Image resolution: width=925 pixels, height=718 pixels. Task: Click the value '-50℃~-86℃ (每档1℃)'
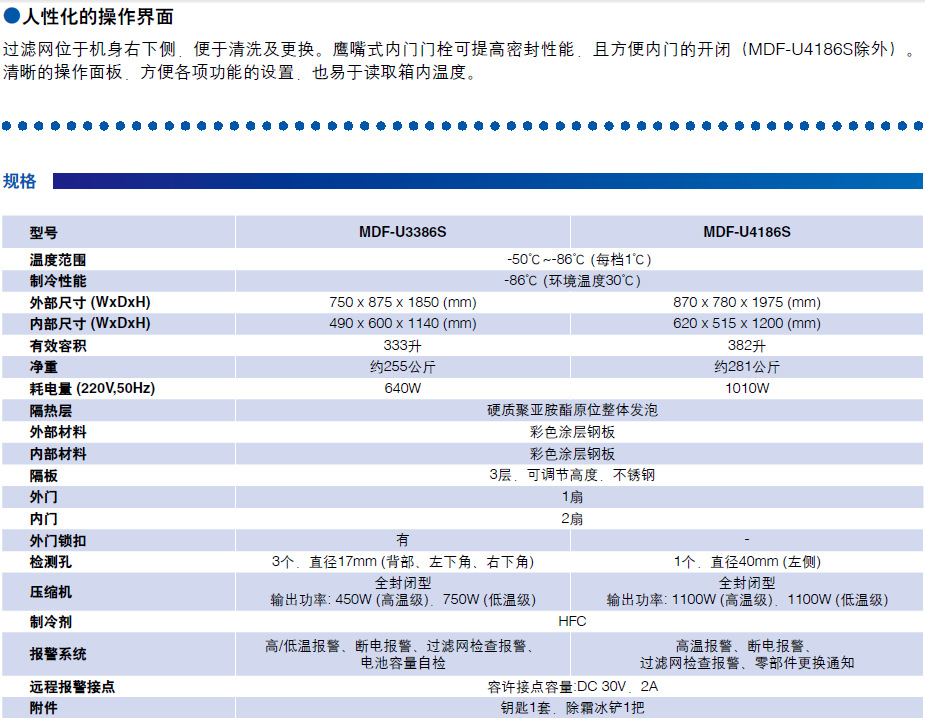click(x=579, y=260)
